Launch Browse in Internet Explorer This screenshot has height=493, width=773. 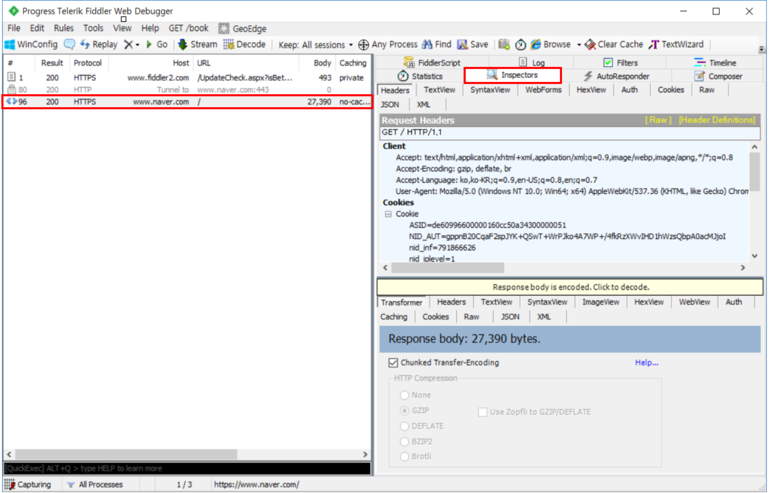(551, 44)
